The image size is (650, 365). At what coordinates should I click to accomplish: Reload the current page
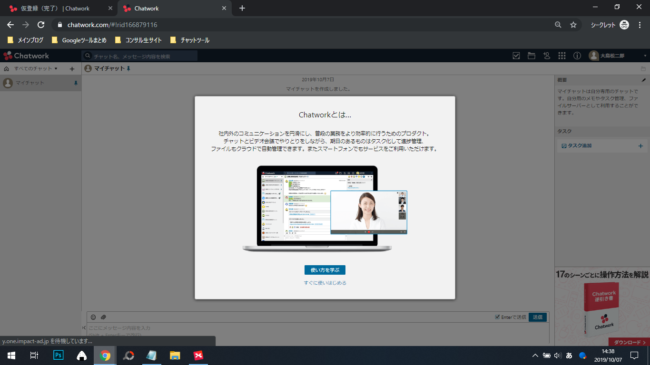pyautogui.click(x=41, y=25)
